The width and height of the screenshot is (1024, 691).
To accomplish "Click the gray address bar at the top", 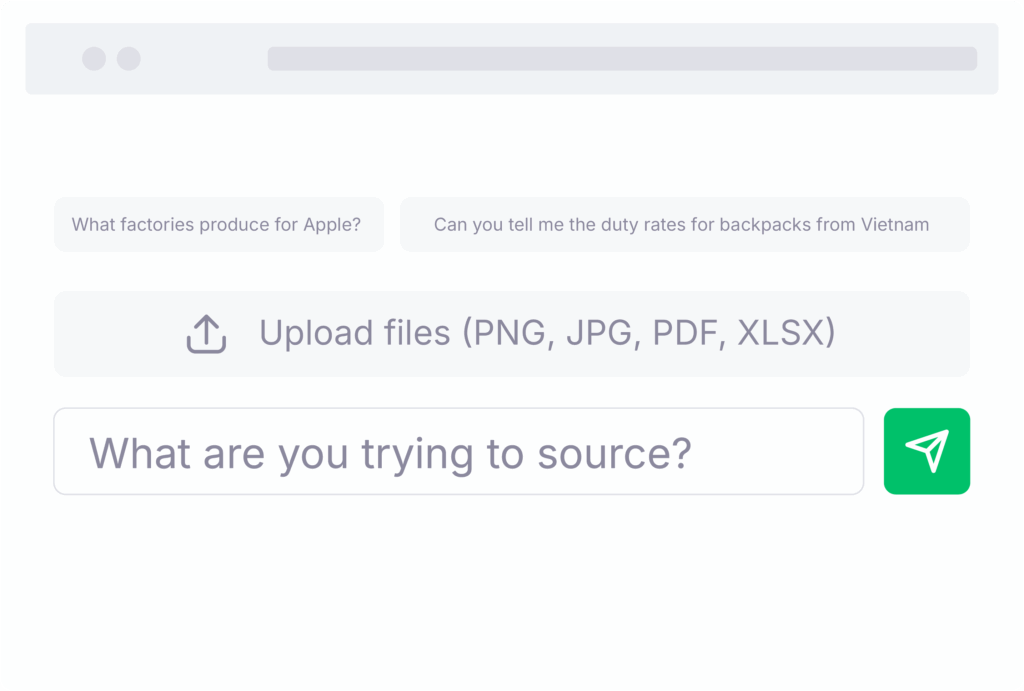I will [621, 59].
